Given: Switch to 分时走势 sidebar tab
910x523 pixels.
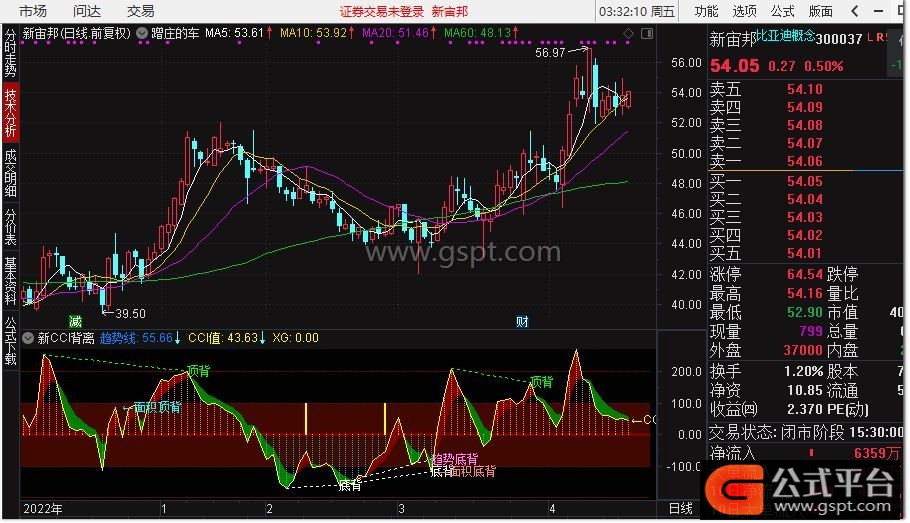Looking at the screenshot, I should click(10, 53).
